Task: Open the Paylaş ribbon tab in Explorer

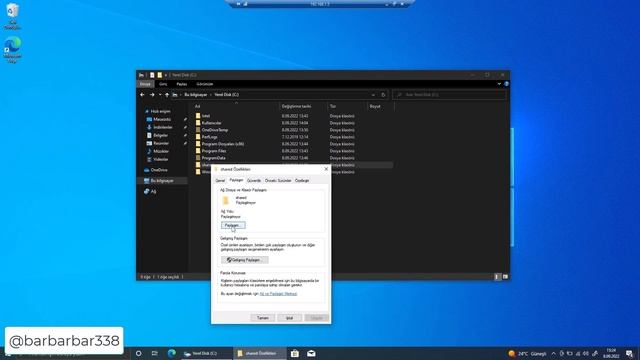Action: pos(182,84)
